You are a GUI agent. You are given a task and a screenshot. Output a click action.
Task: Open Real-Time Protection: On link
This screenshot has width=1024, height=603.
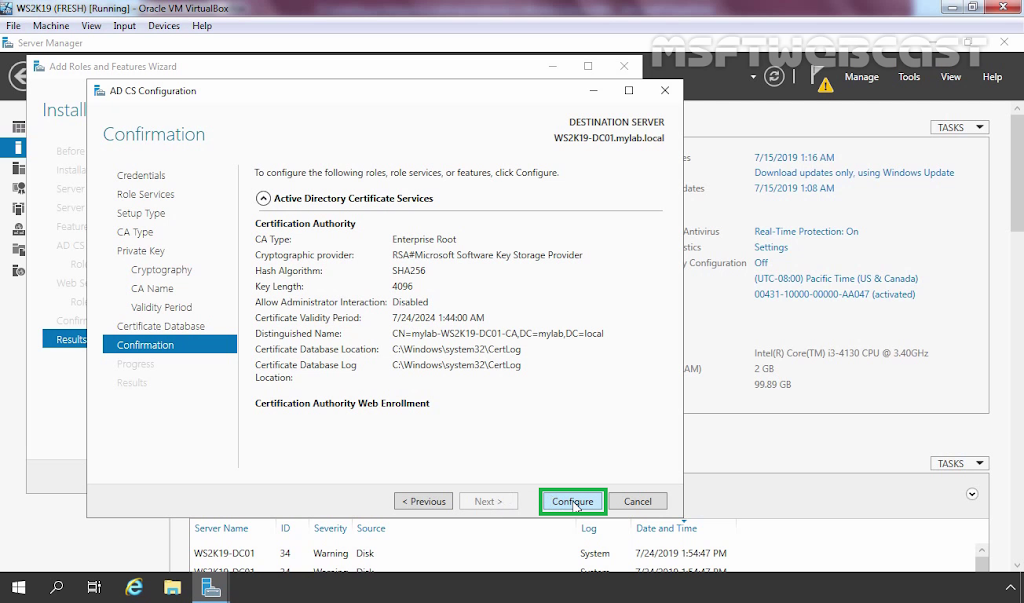(x=807, y=231)
